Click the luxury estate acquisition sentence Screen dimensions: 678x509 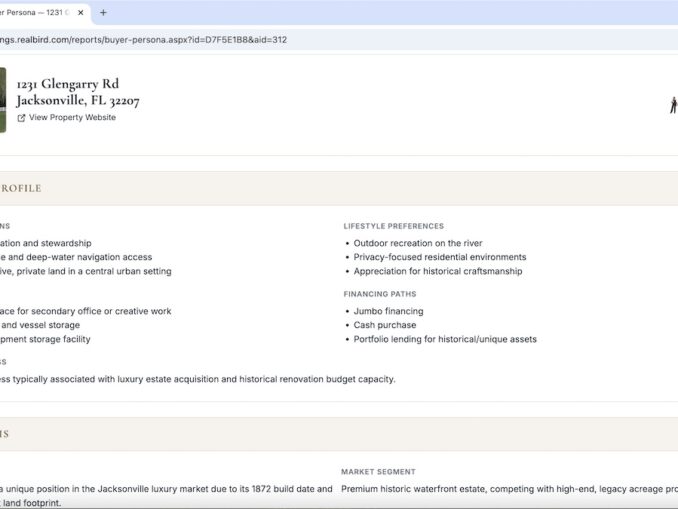point(198,379)
